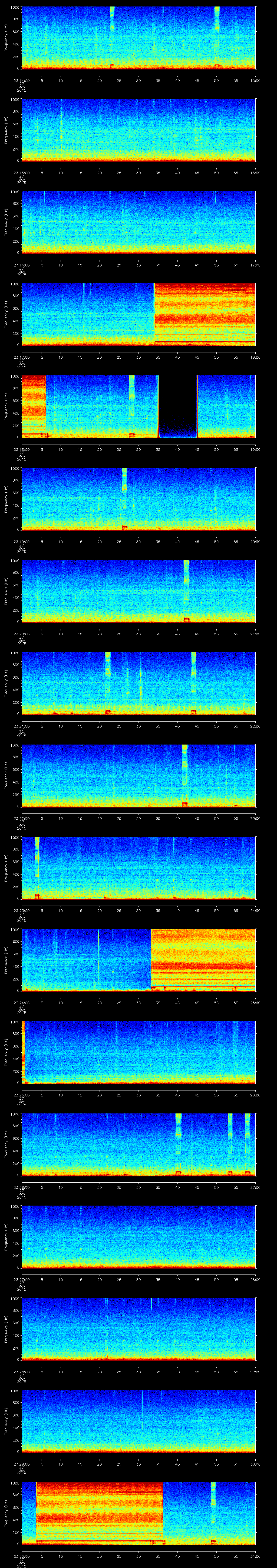The image size is (277, 1568).
Task: Click the 28:00 end time label
Action: pos(256,1279)
